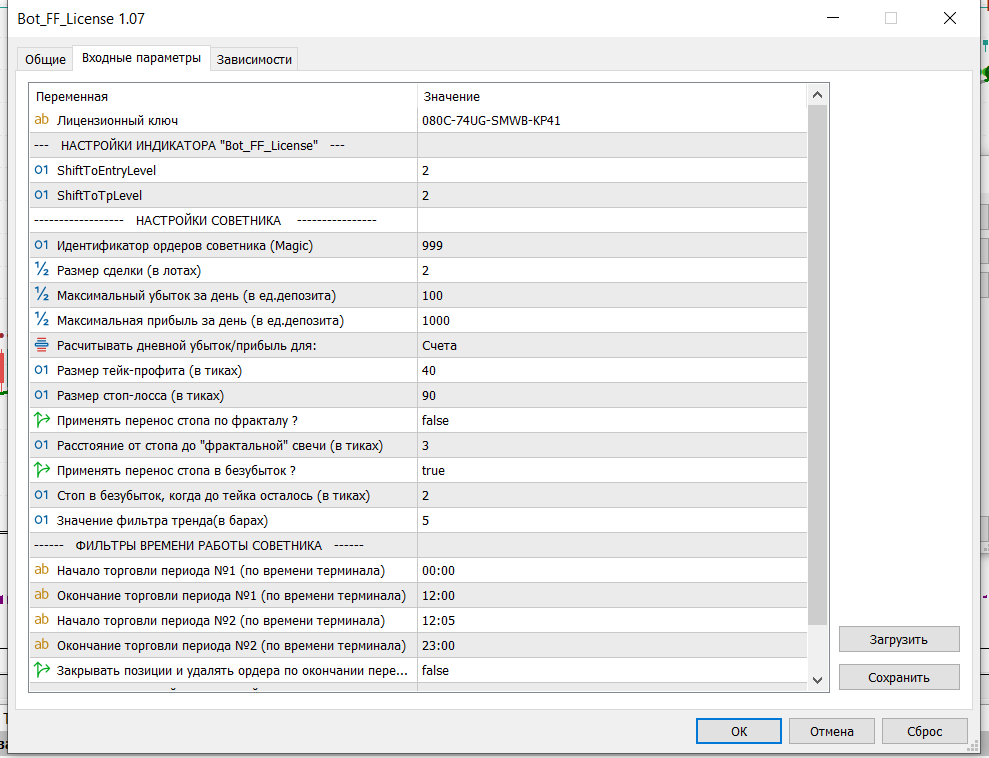Select the Входные параметры tab

141,58
